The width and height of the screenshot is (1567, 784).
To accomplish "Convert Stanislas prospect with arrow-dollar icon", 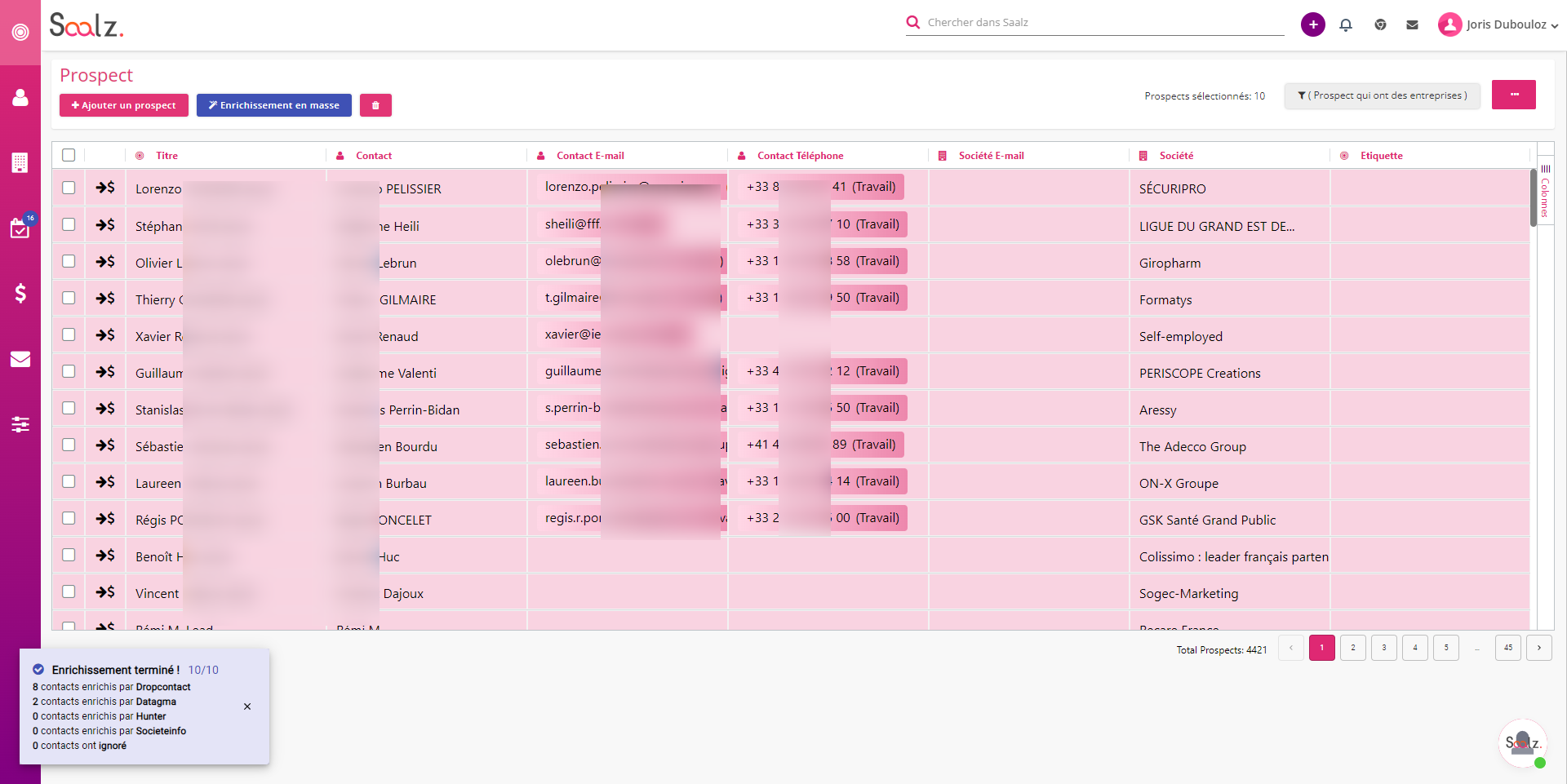I will pos(105,408).
